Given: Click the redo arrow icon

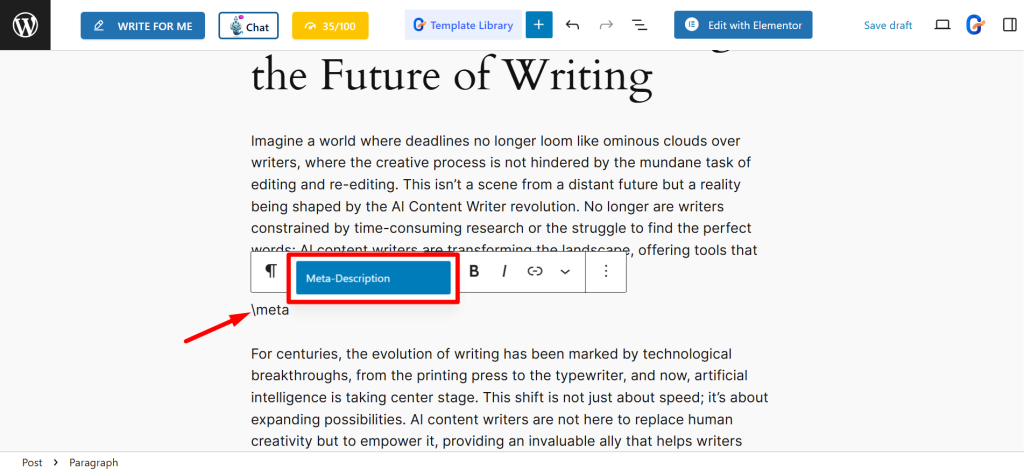Looking at the screenshot, I should click(x=605, y=25).
